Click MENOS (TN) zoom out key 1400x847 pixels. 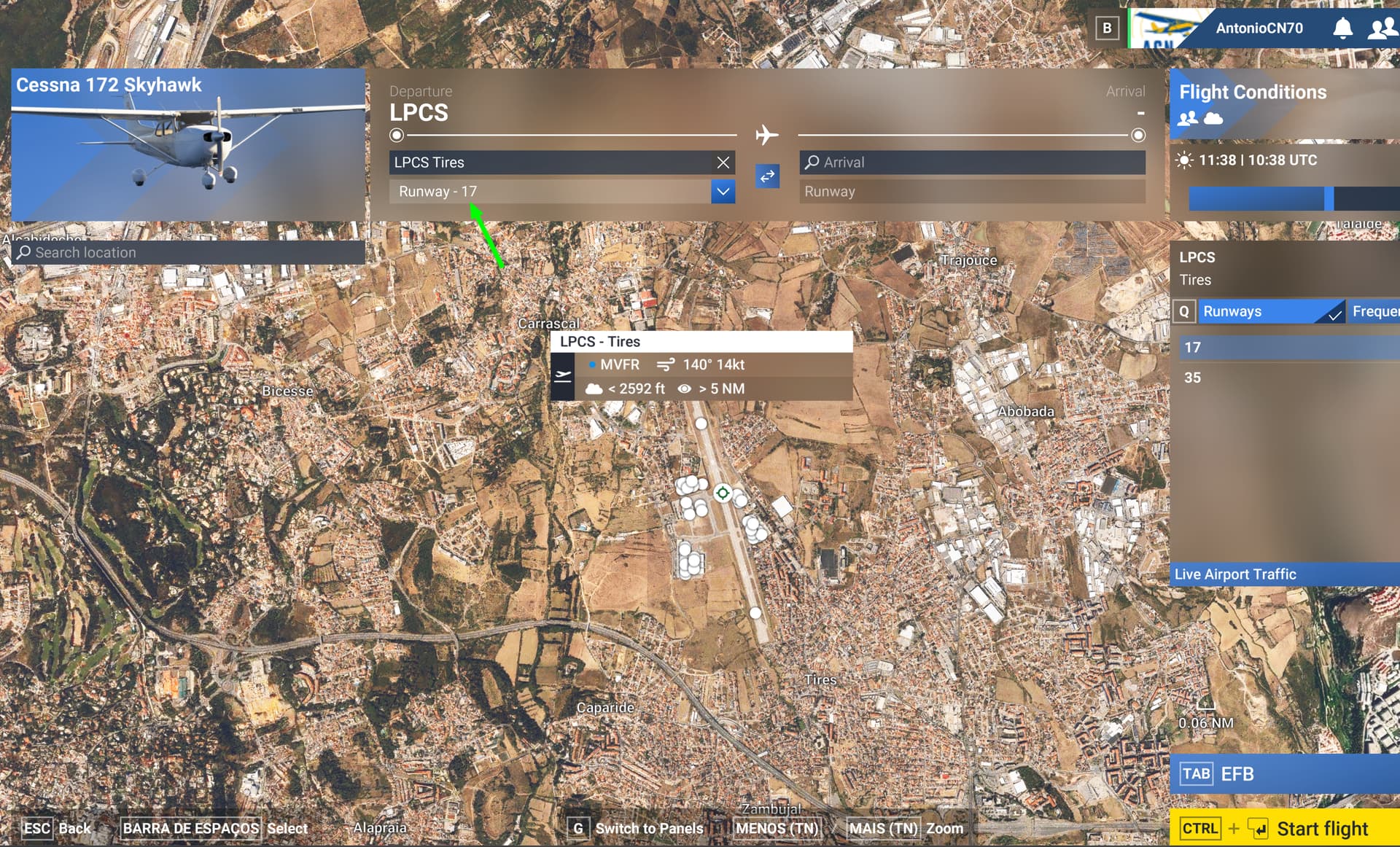pos(777,828)
